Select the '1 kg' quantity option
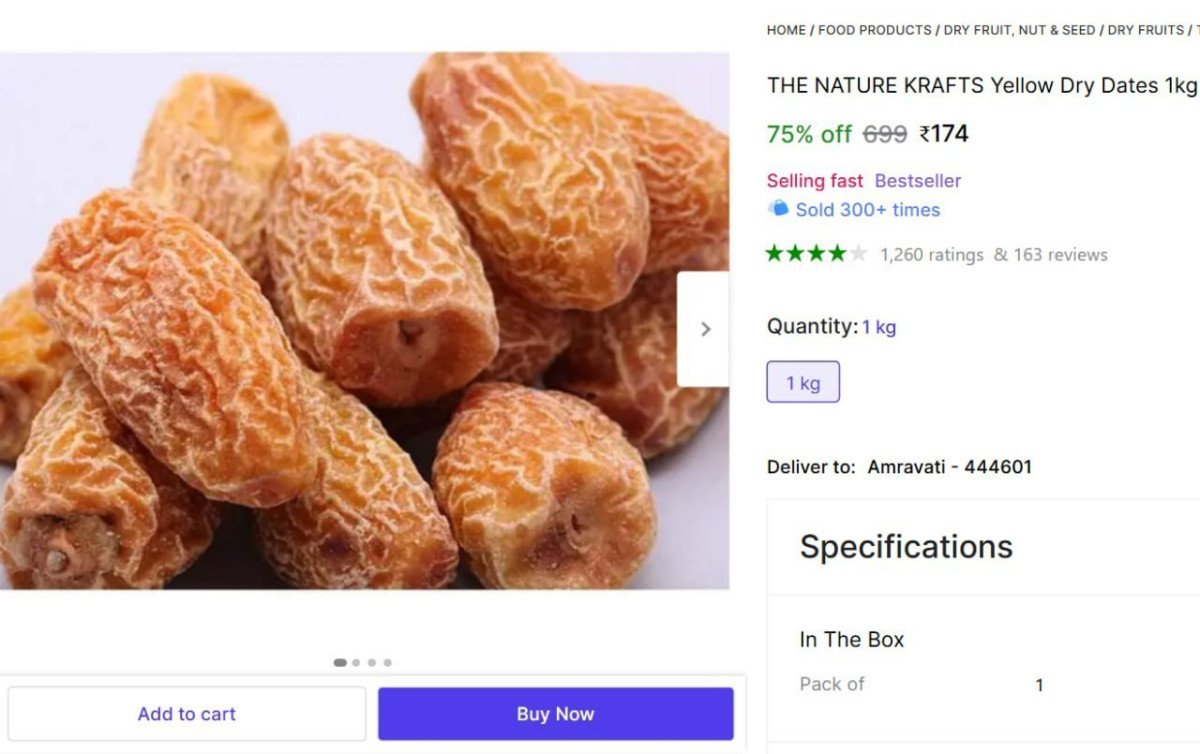 click(803, 381)
